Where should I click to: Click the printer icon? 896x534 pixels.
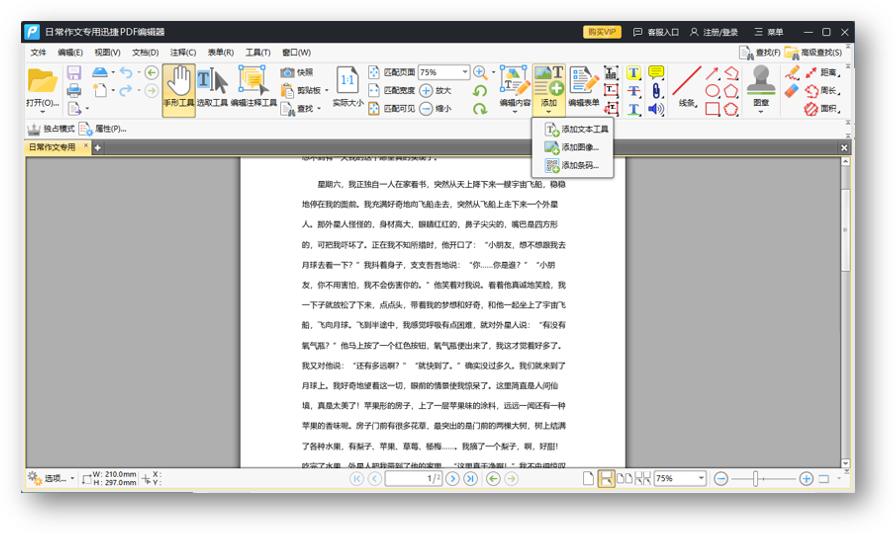[x=74, y=90]
